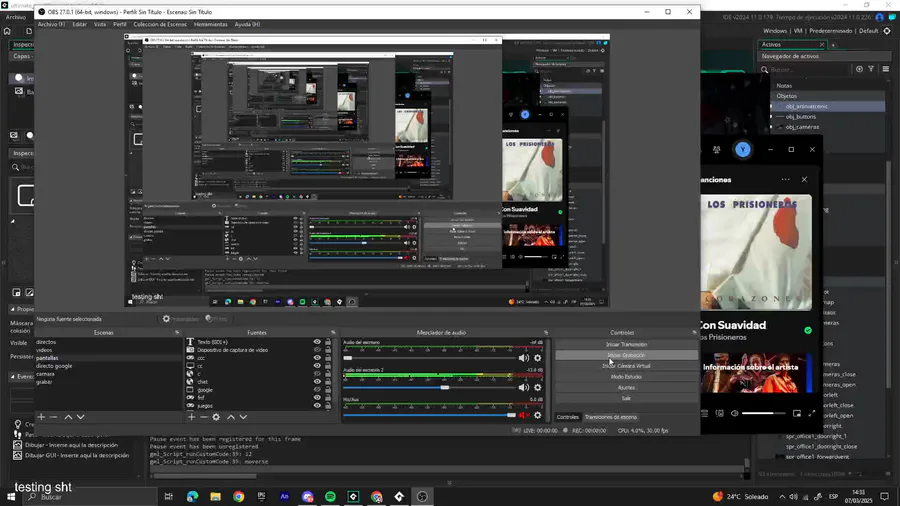Viewport: 900px width, 506px height.
Task: Pop out the Escenas dock panel
Action: click(177, 333)
